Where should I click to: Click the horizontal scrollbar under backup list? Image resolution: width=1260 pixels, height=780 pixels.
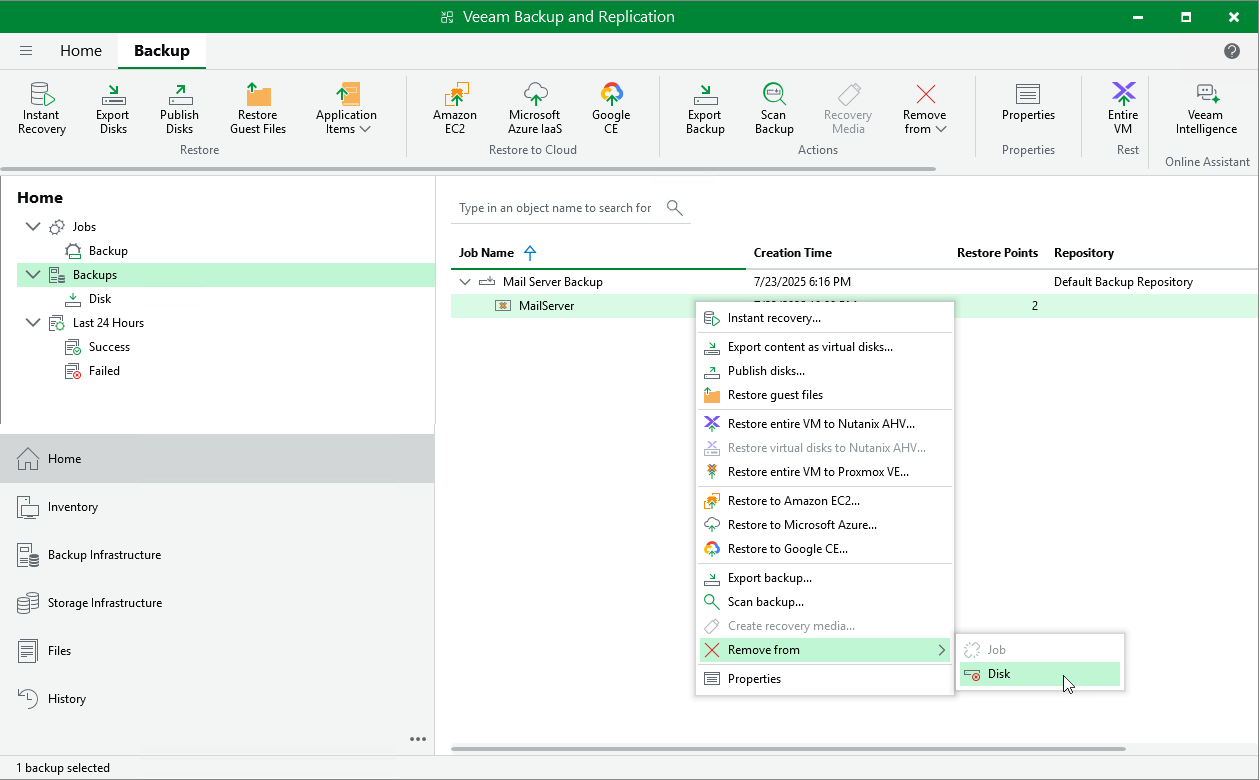pyautogui.click(x=788, y=748)
